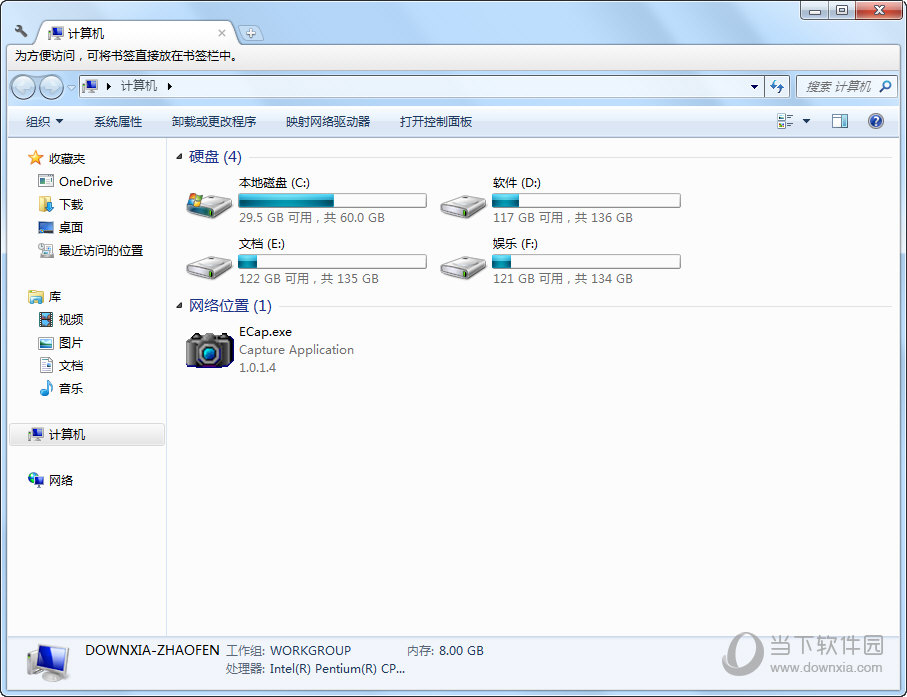Refresh the current location
907x697 pixels.
point(777,87)
